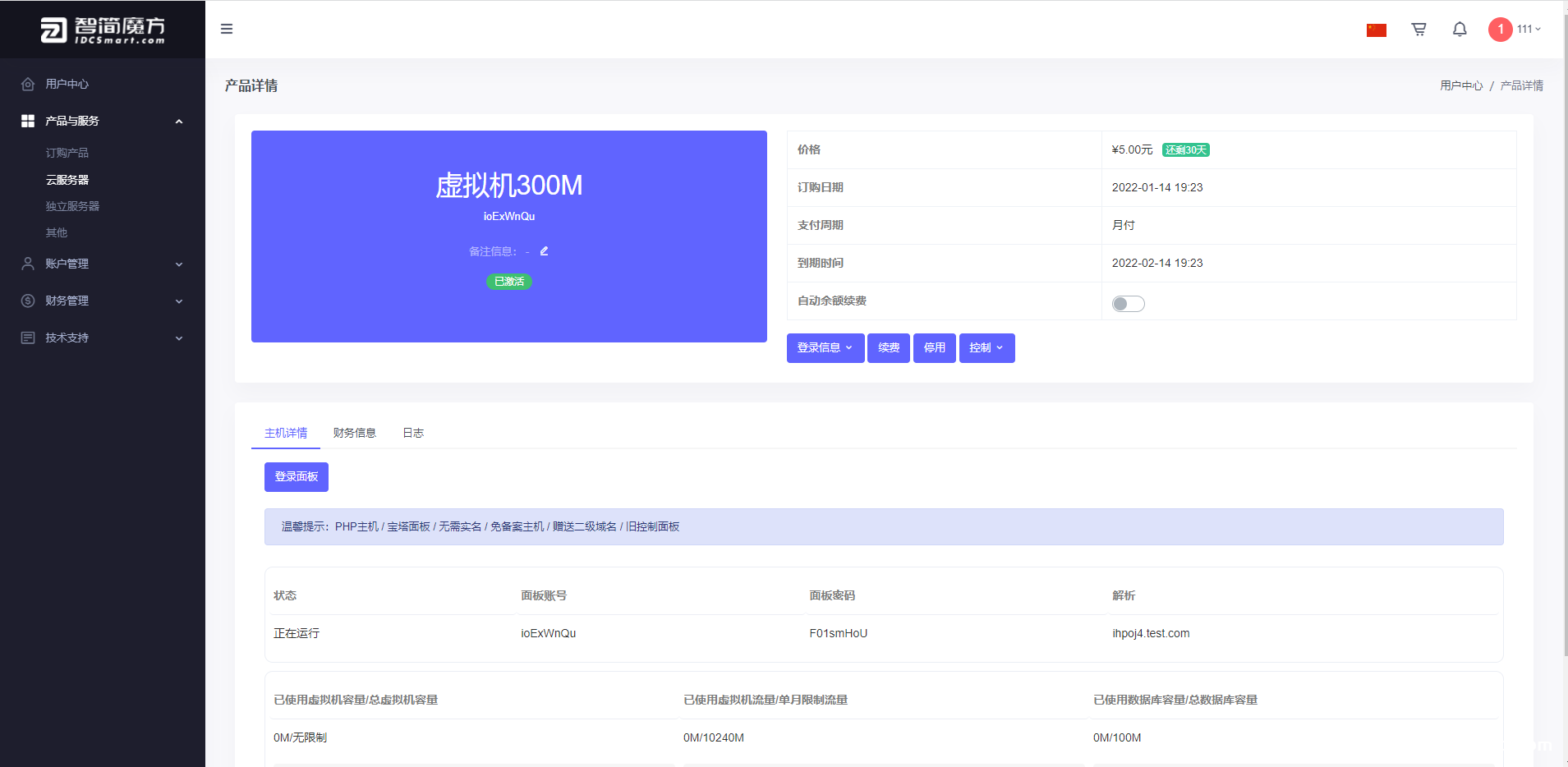
Task: Click the 用户中心 breadcrumb link
Action: pyautogui.click(x=1461, y=85)
